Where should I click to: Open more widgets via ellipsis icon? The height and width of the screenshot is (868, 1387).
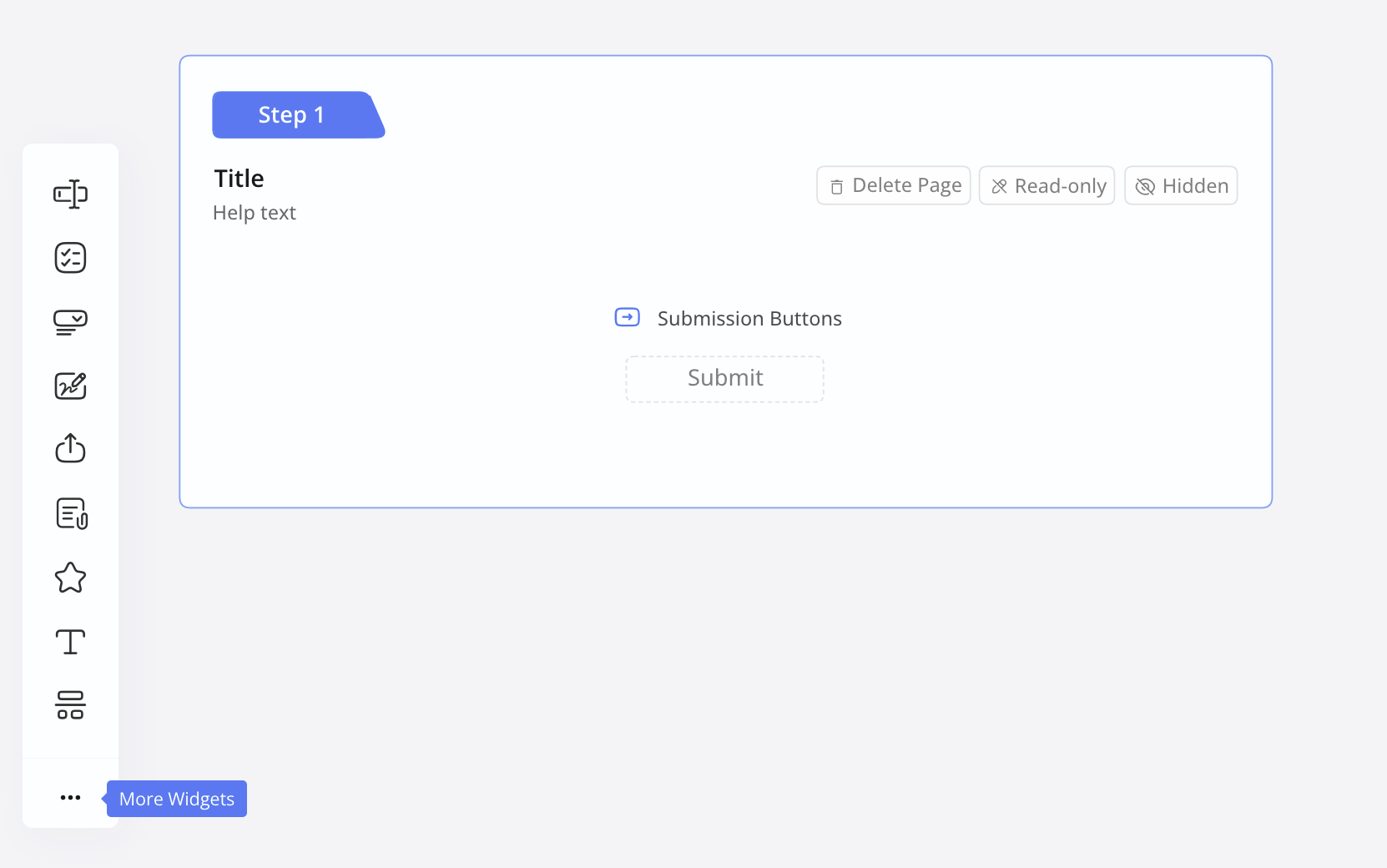point(70,798)
